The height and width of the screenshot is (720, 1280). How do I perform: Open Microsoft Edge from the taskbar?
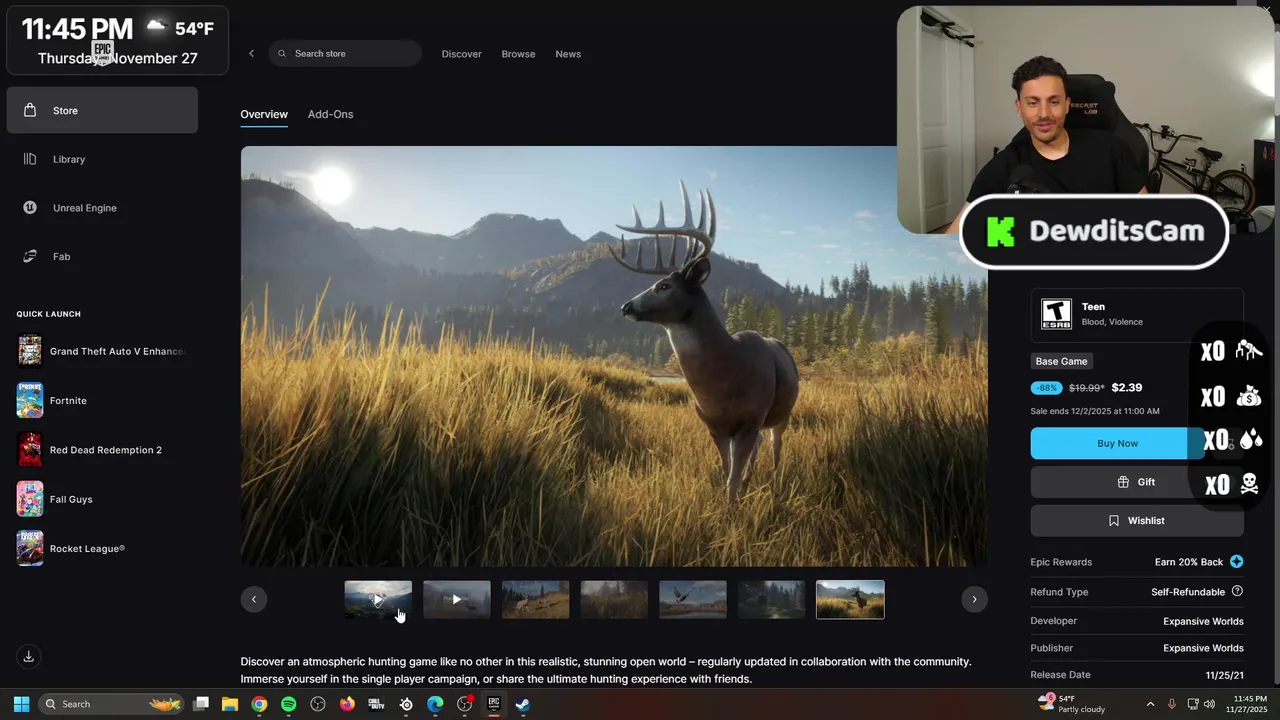(435, 704)
